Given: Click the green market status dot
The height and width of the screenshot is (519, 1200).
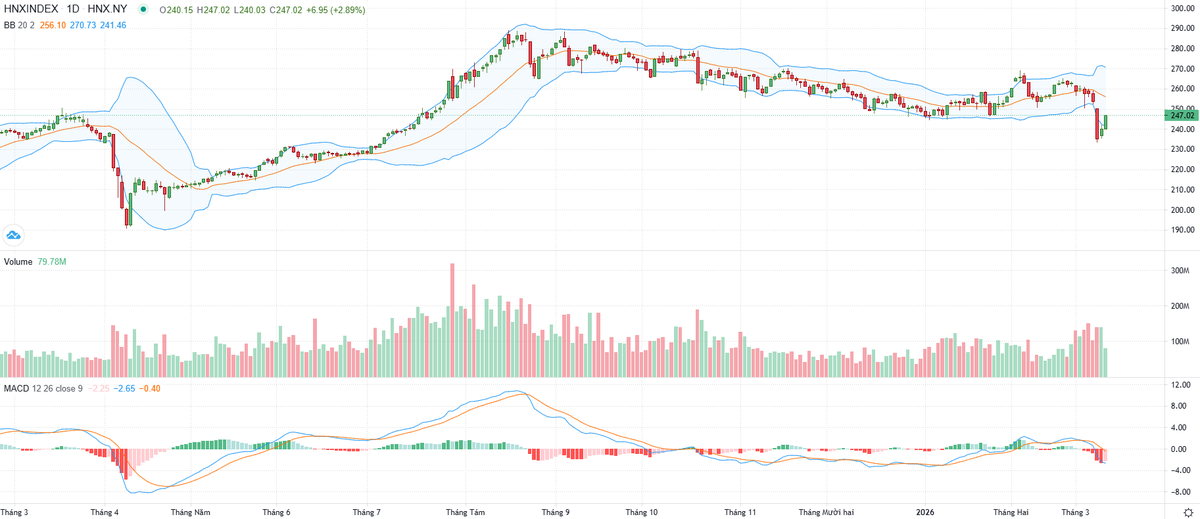Looking at the screenshot, I should 142,9.
